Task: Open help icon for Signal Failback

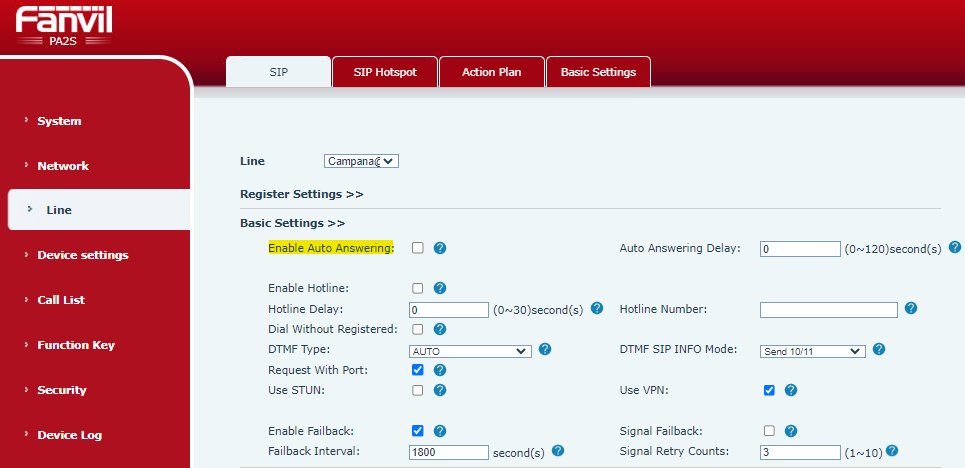Action: pyautogui.click(x=791, y=431)
